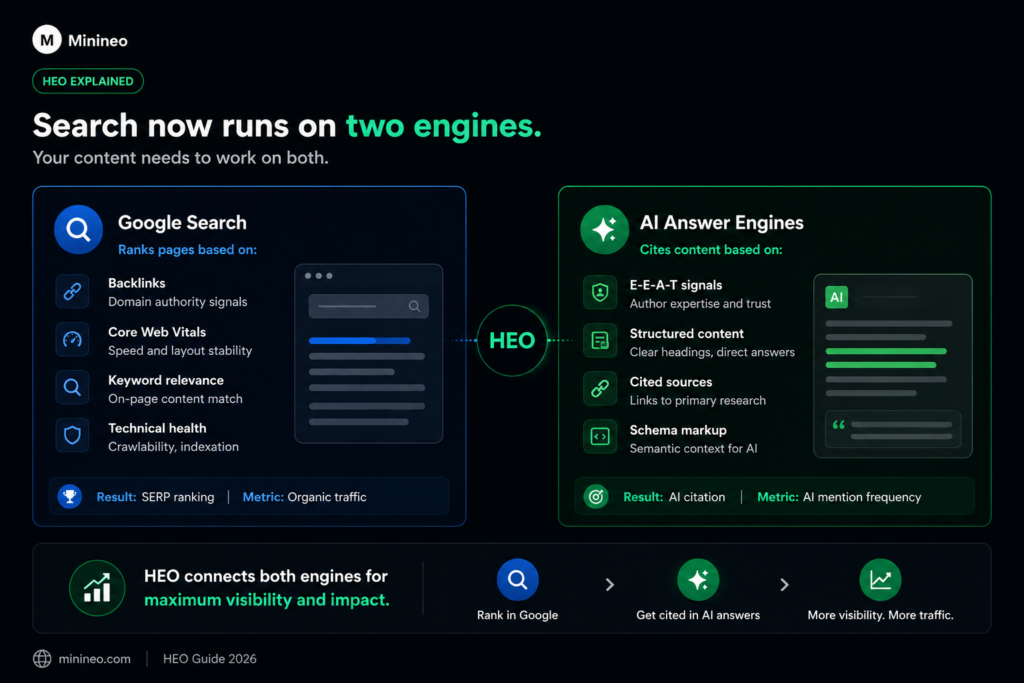This screenshot has width=1024, height=683.
Task: Click 'Clear headings, direct answers' text
Action: pyautogui.click(x=712, y=352)
